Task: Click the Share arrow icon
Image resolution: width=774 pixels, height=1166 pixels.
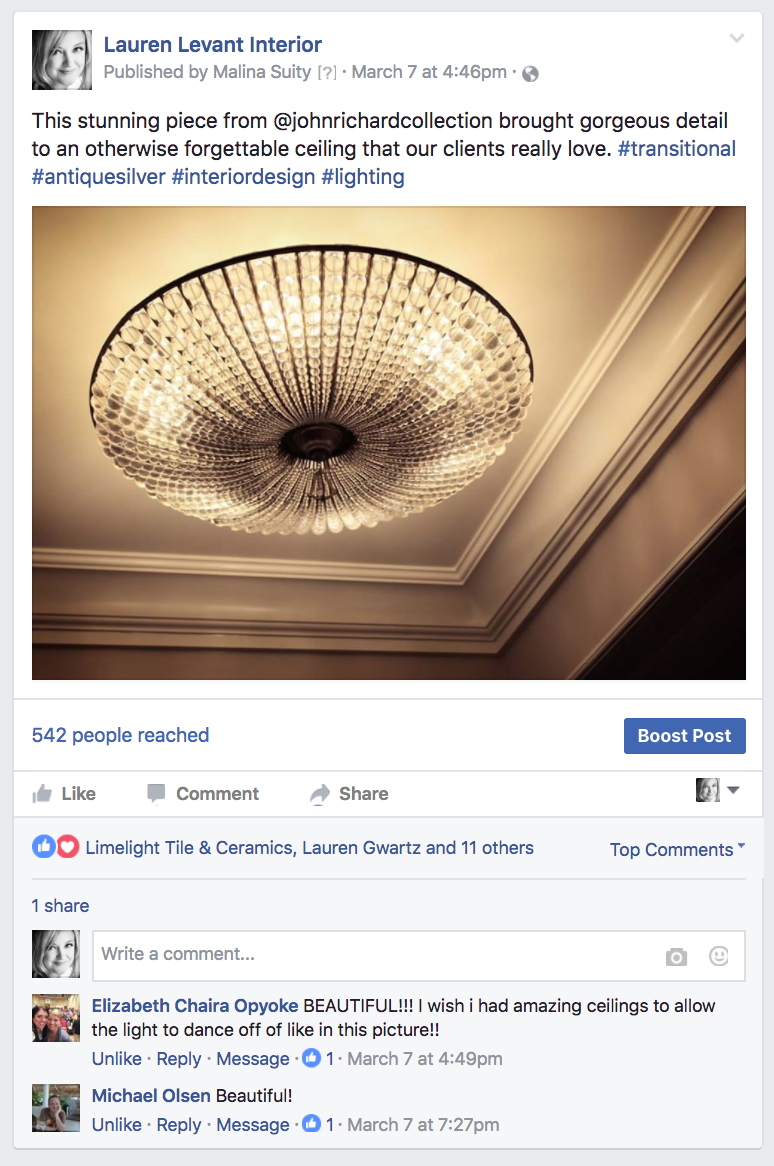Action: (320, 794)
